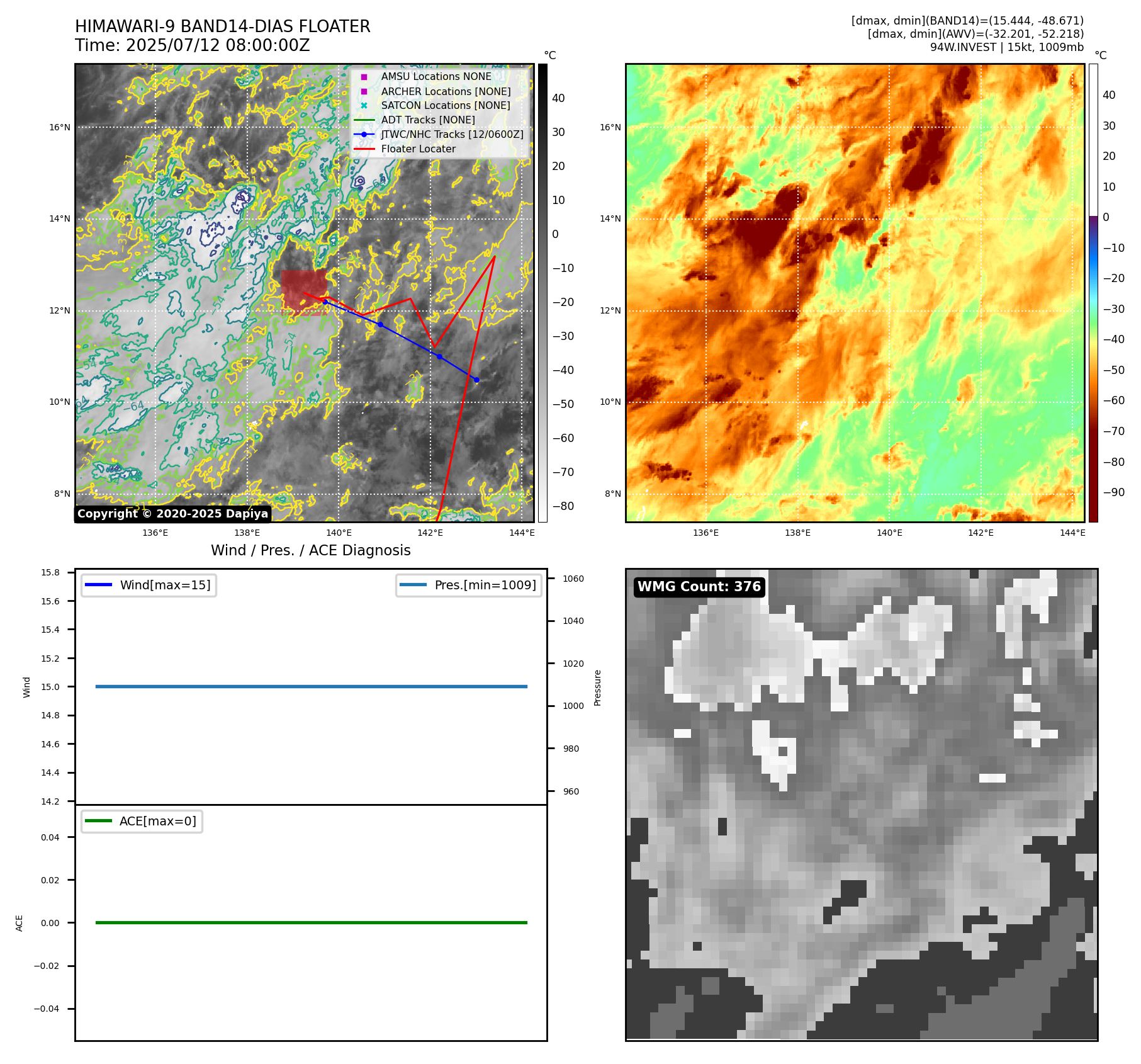Select the Floater Locater legend label
Viewport: 1141px width, 1064px height.
click(x=419, y=149)
